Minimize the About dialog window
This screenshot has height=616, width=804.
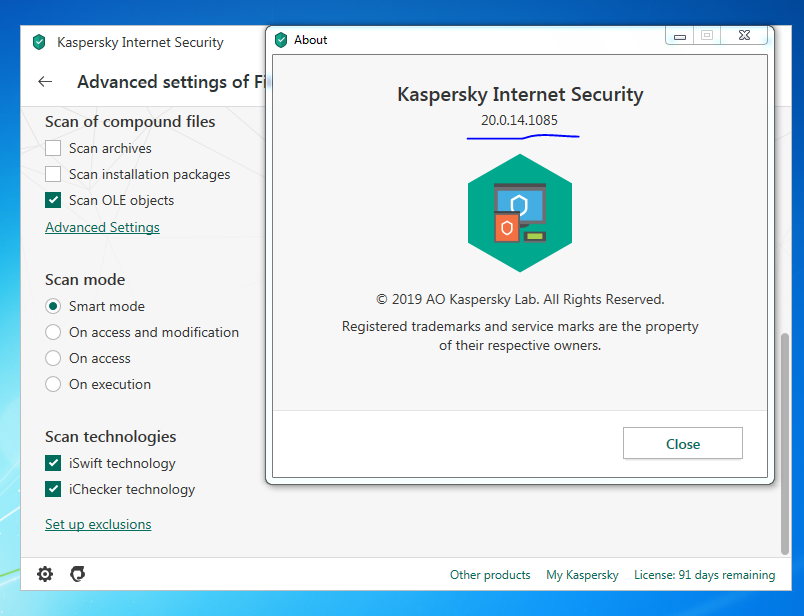[680, 35]
